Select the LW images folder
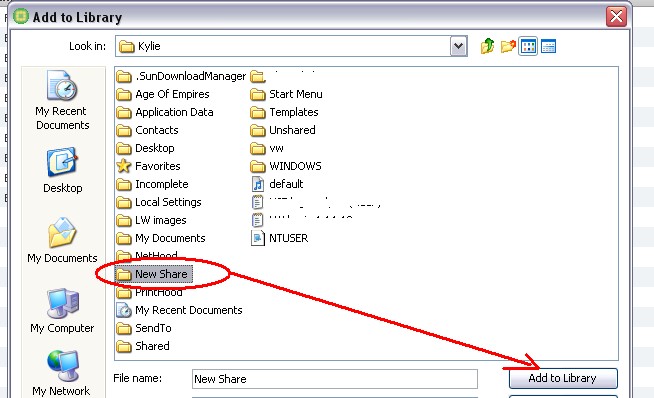Viewport: 654px width, 398px height. pos(151,220)
